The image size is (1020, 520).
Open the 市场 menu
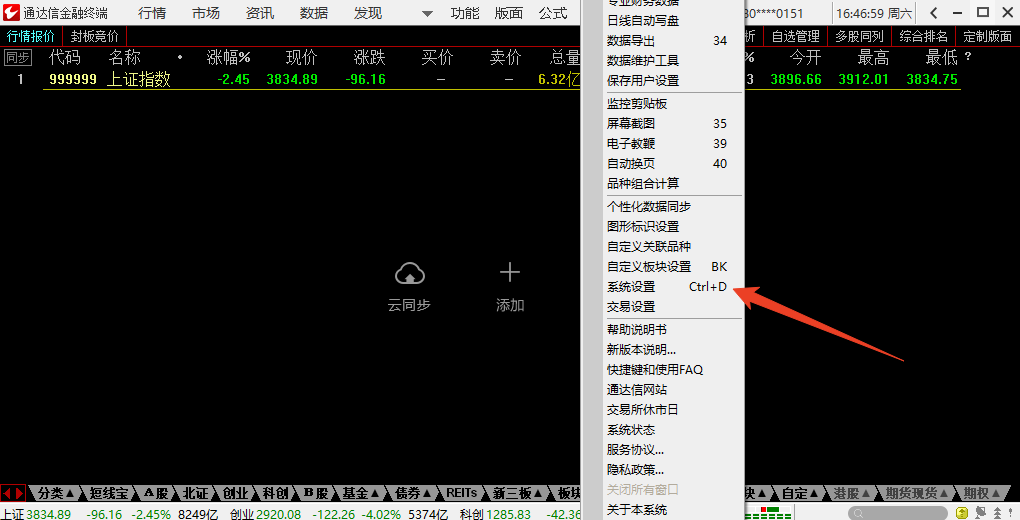tap(206, 13)
